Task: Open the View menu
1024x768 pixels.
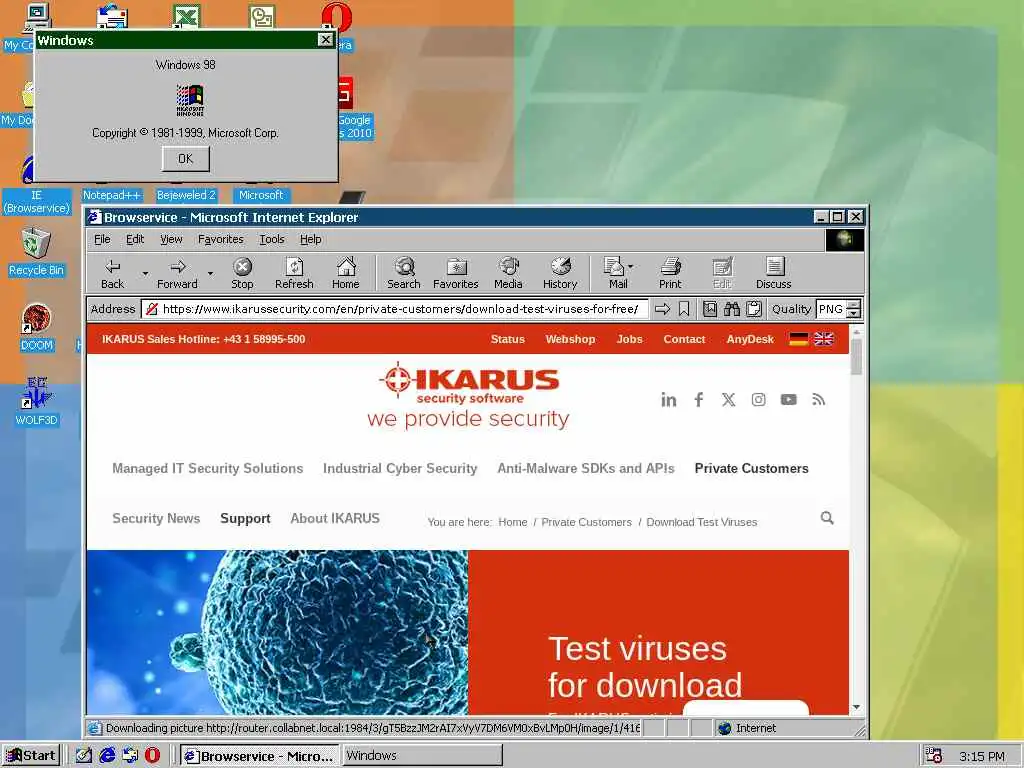Action: (171, 239)
